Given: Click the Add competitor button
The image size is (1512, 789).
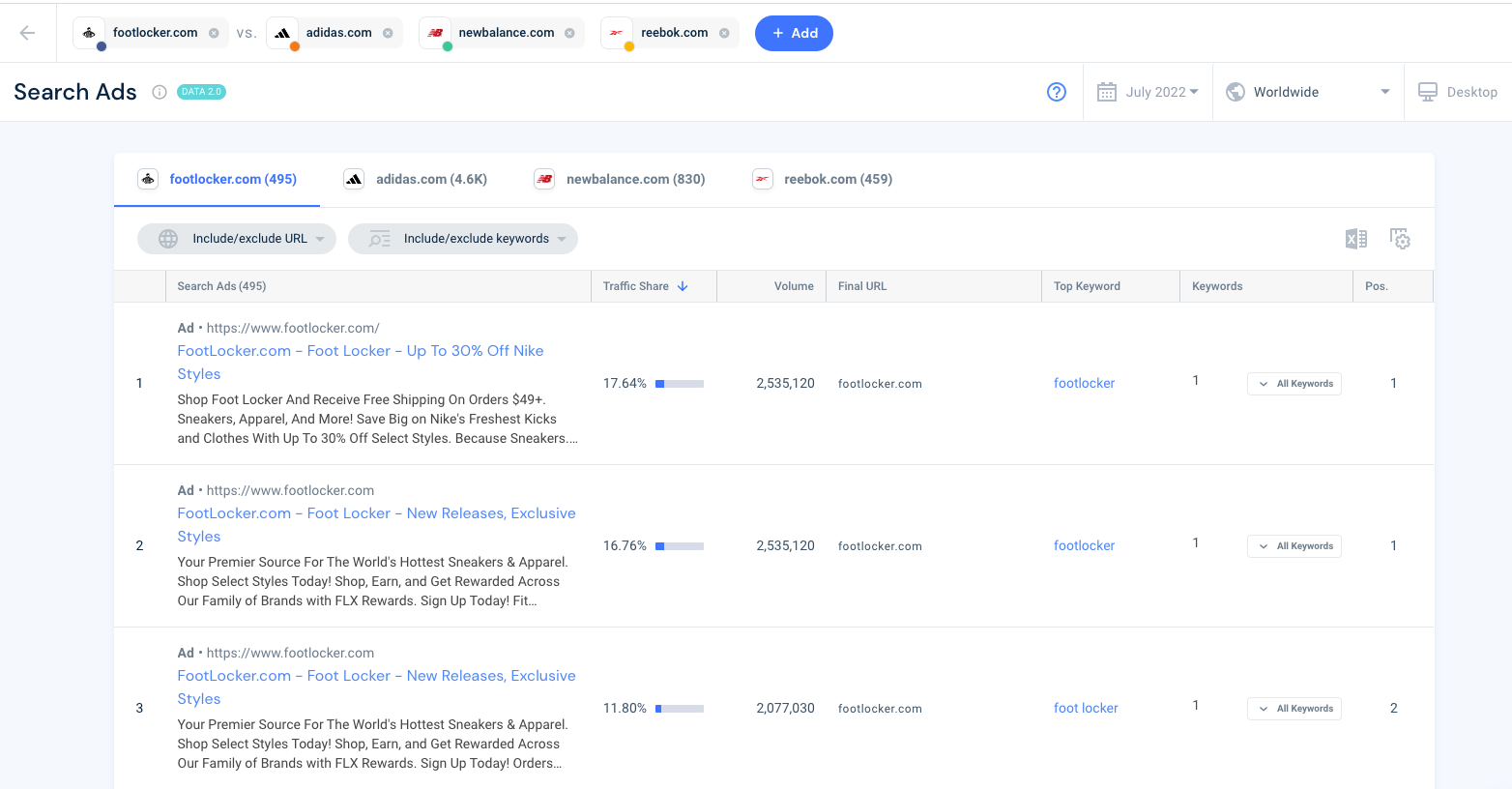Looking at the screenshot, I should [794, 33].
